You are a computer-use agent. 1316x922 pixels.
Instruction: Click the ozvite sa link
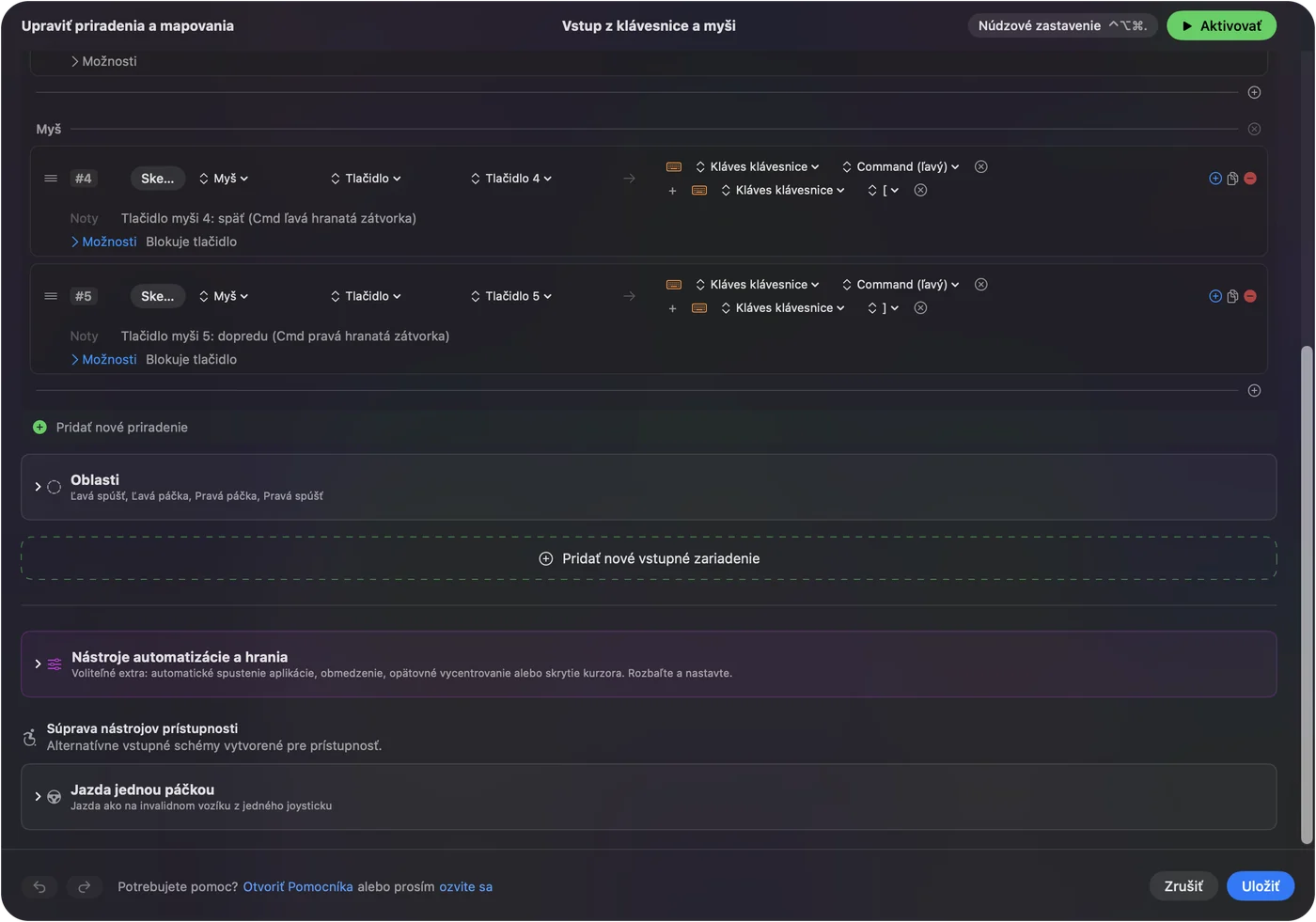465,886
